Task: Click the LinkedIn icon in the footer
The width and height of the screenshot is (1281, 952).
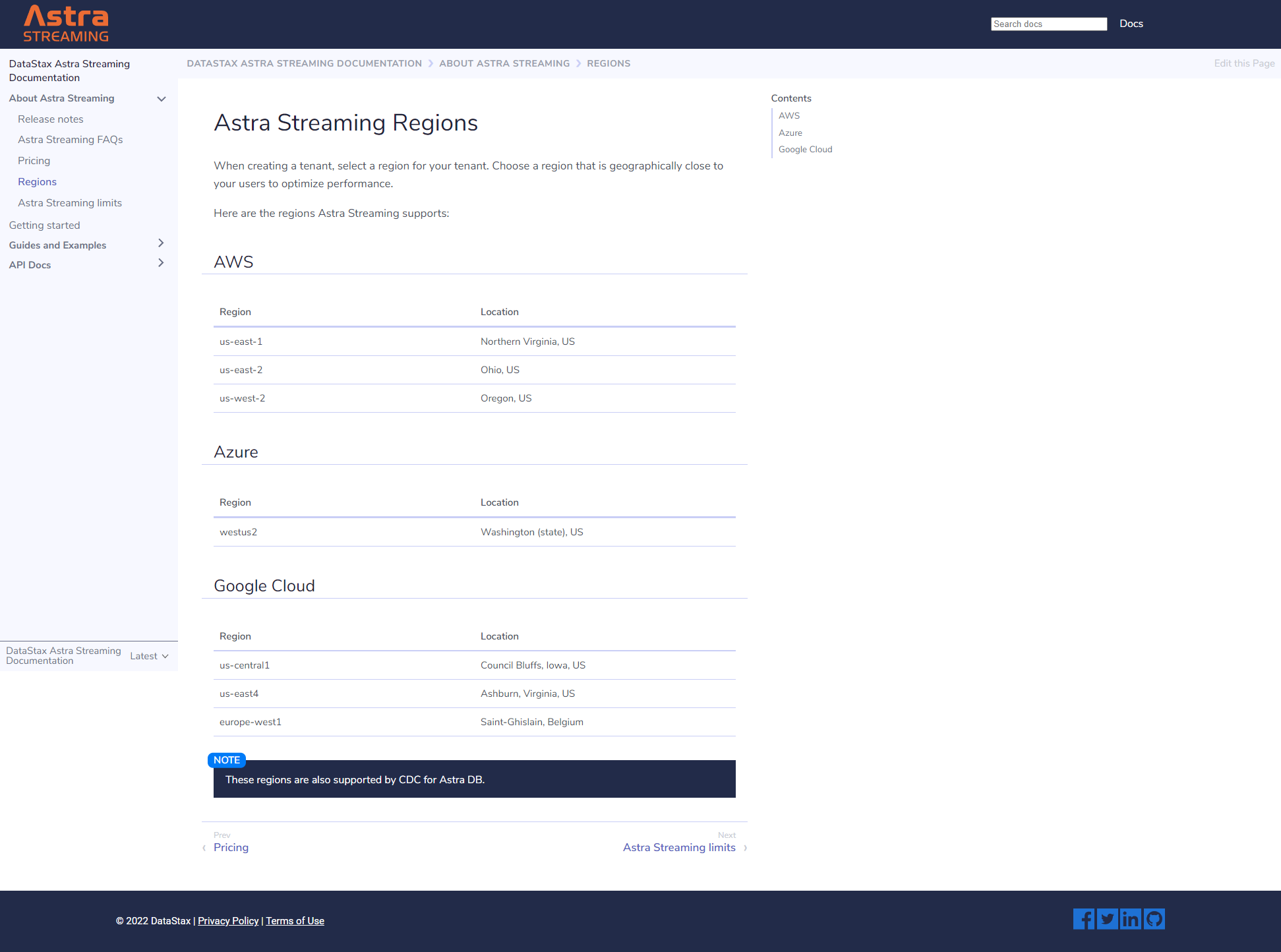Action: pos(1131,918)
